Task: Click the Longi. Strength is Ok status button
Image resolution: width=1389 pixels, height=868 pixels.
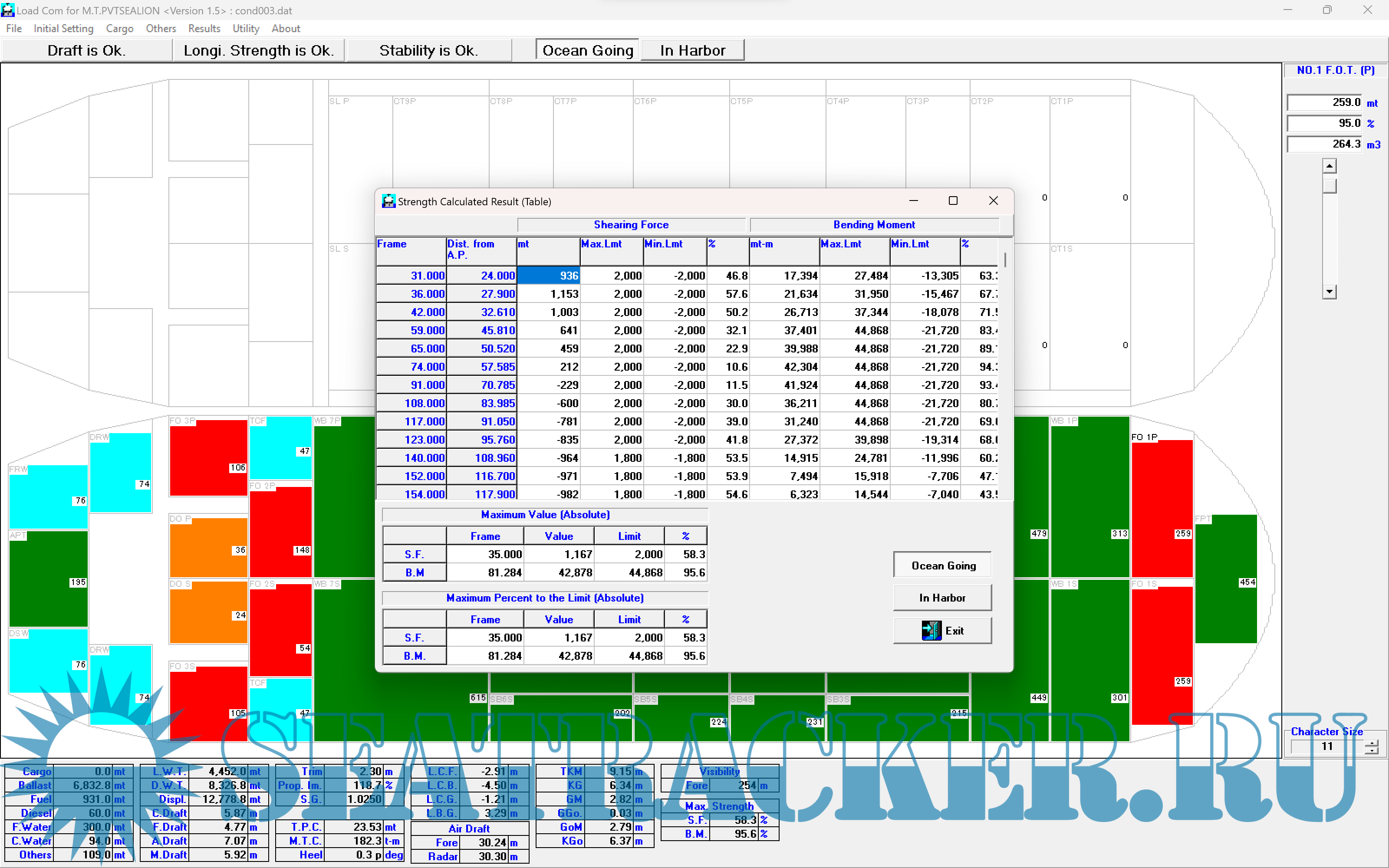Action: [x=258, y=50]
